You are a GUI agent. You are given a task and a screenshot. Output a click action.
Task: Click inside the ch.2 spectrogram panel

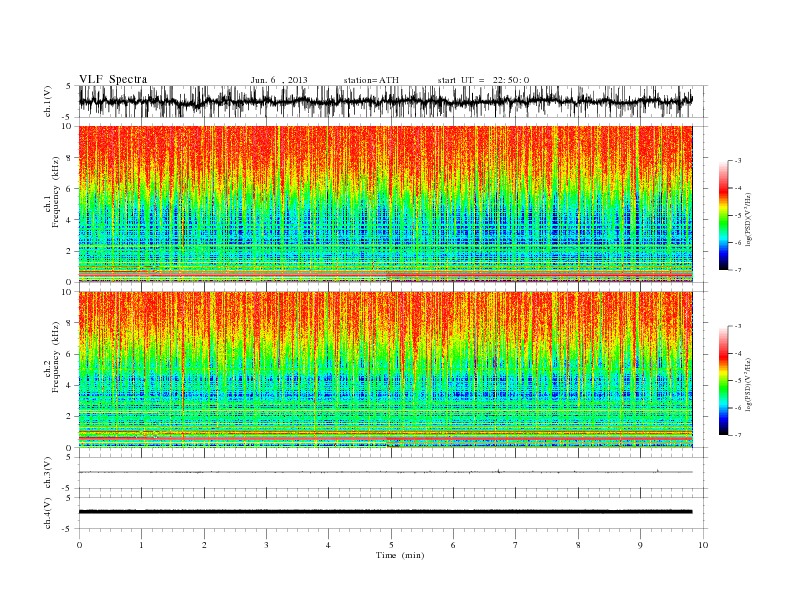click(385, 370)
